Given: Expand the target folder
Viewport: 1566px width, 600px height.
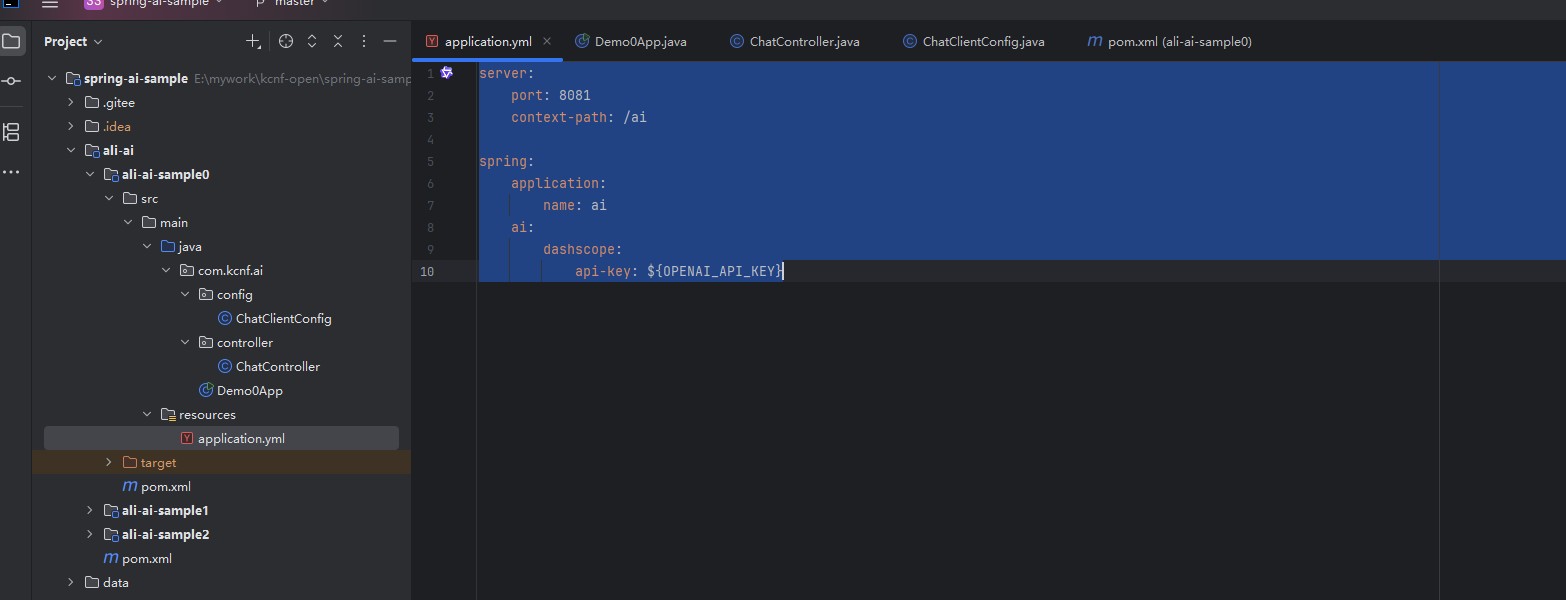Looking at the screenshot, I should coord(109,462).
